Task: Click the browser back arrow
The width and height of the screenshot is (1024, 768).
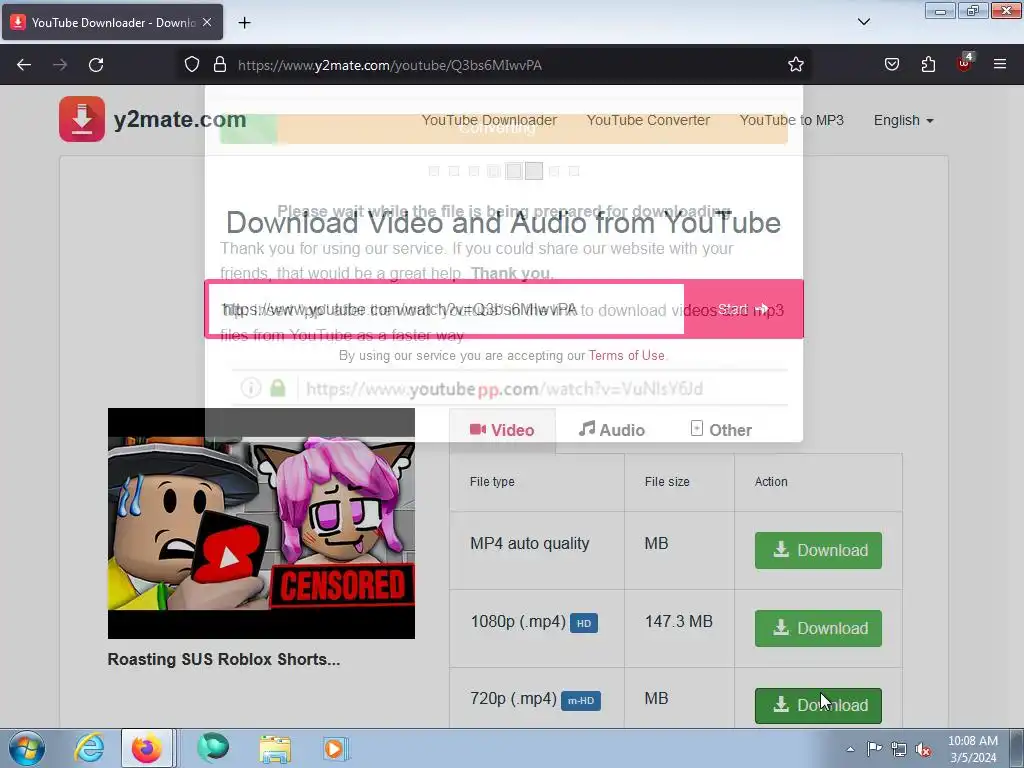Action: tap(24, 65)
